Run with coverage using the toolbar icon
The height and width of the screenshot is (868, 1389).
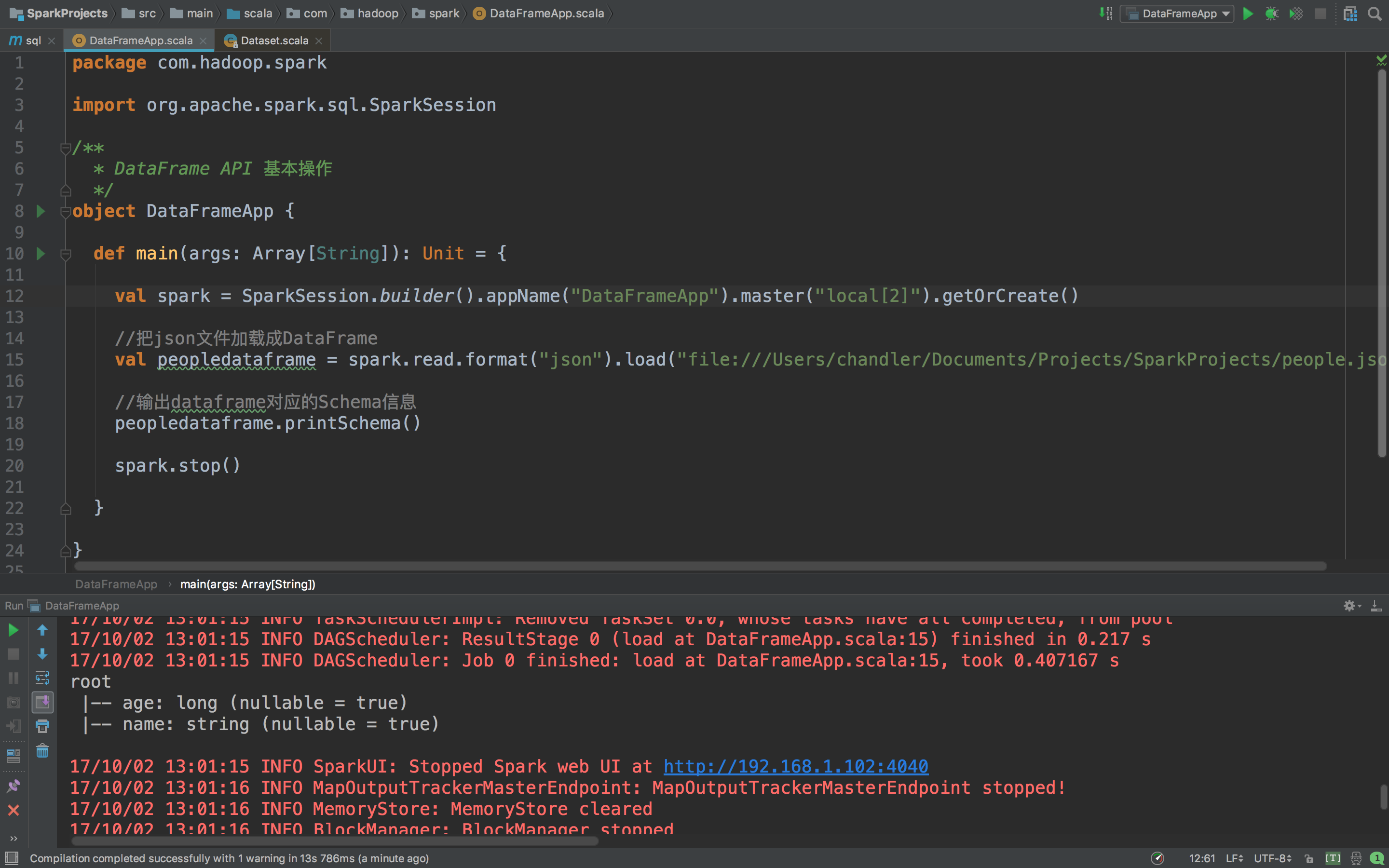1296,13
